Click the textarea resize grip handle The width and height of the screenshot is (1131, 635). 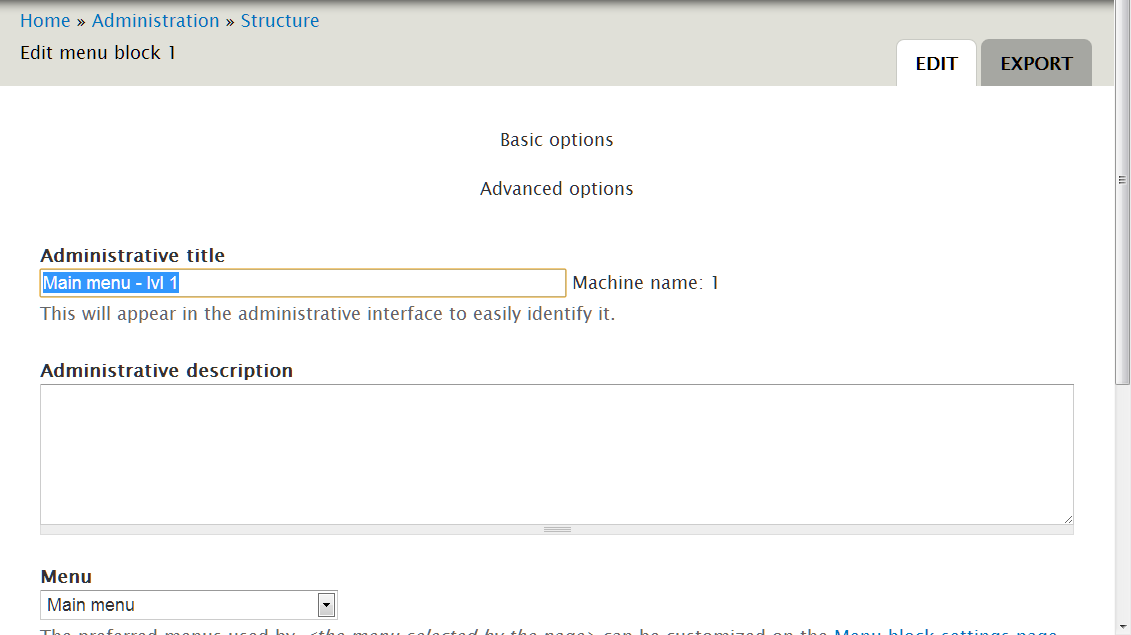(1068, 521)
